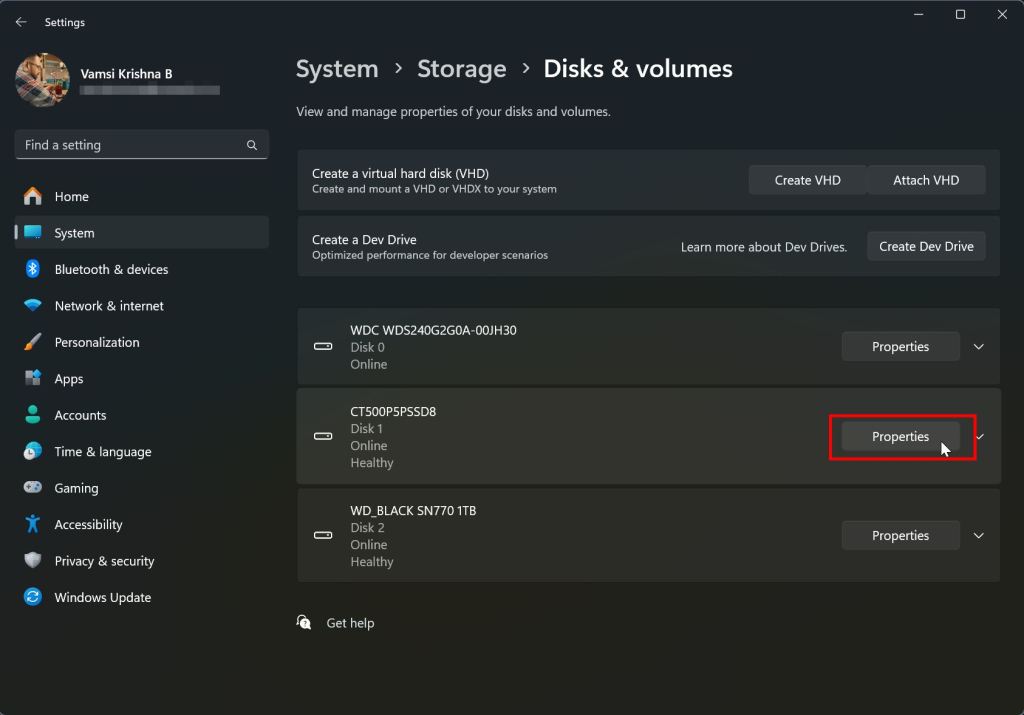Click the Time & language globe icon
The height and width of the screenshot is (715, 1024).
click(x=33, y=451)
